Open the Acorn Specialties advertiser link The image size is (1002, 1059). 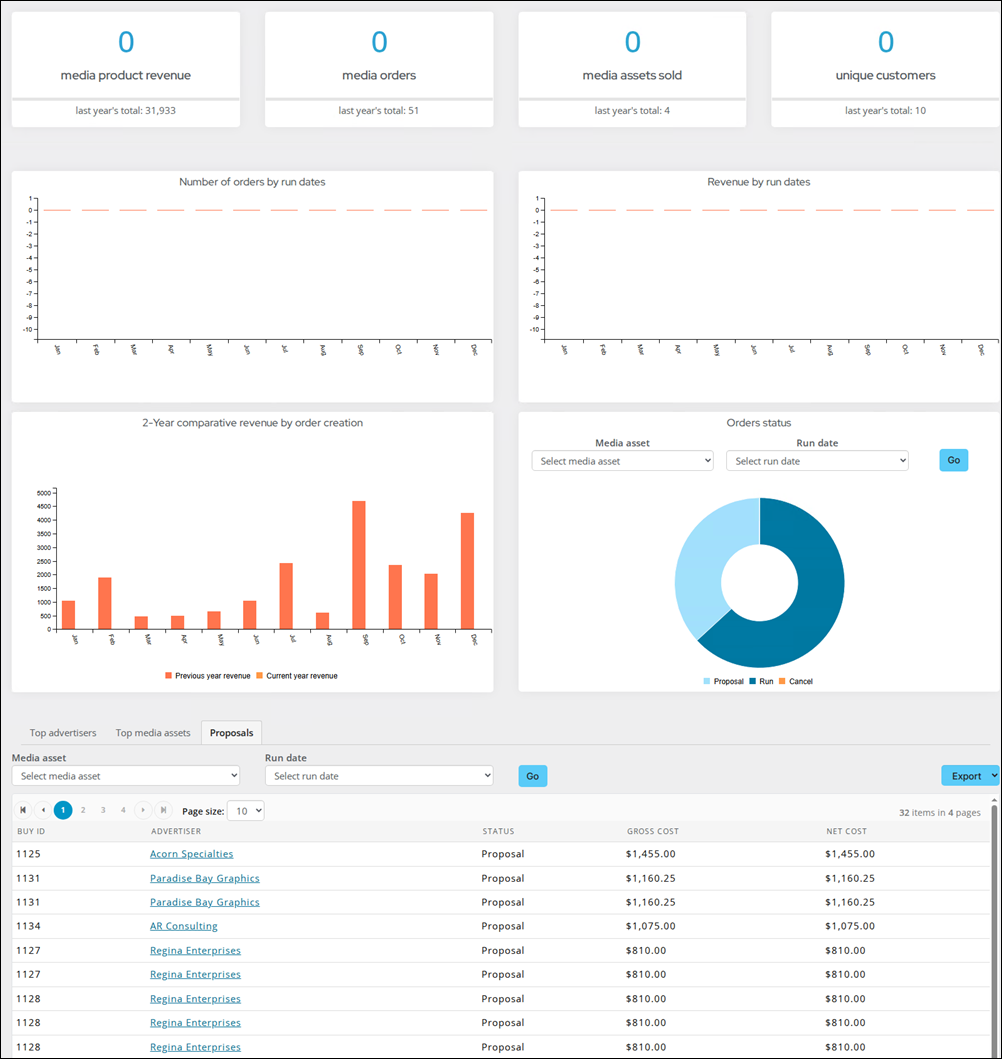tap(192, 854)
